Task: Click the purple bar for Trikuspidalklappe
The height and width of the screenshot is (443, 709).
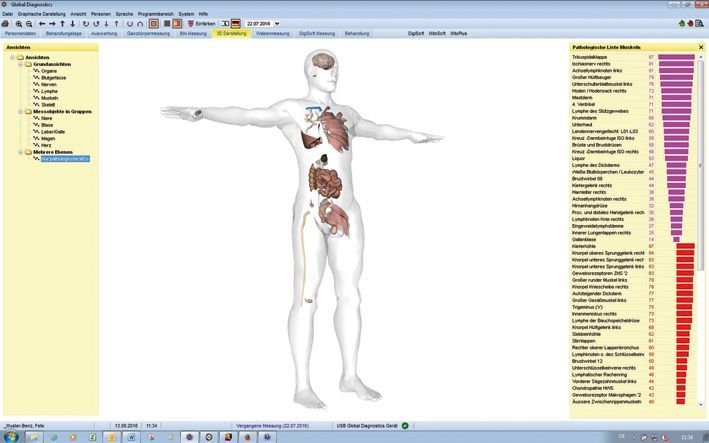Action: [x=676, y=58]
